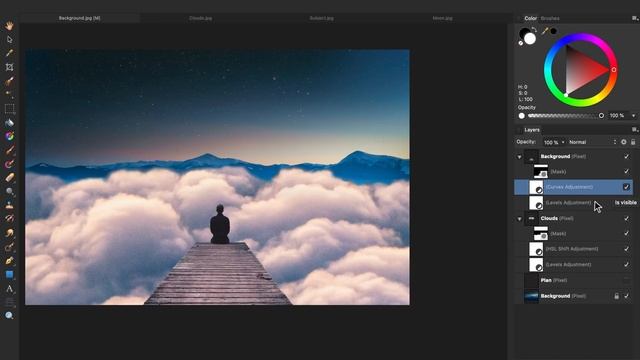Image resolution: width=640 pixels, height=360 pixels.
Task: Click the picked color swatch beside eyedropper
Action: [554, 31]
